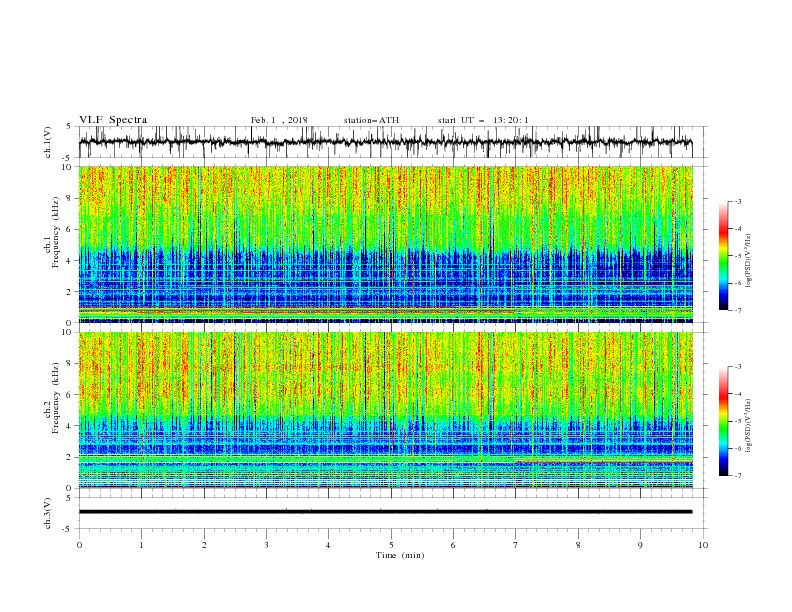Click the 'station=ATH' label

[371, 120]
